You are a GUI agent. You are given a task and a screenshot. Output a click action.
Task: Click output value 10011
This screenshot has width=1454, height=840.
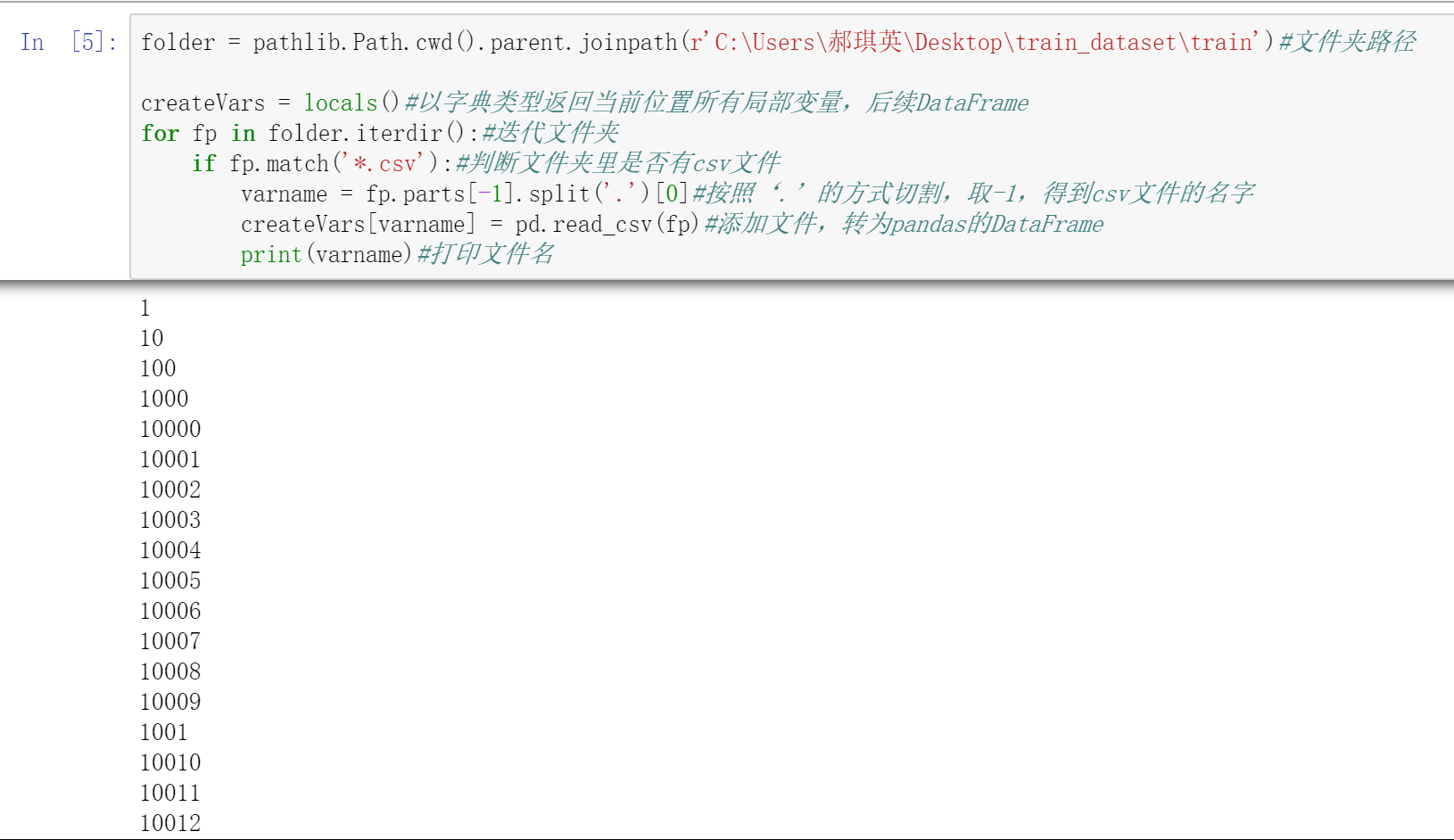[x=170, y=793]
